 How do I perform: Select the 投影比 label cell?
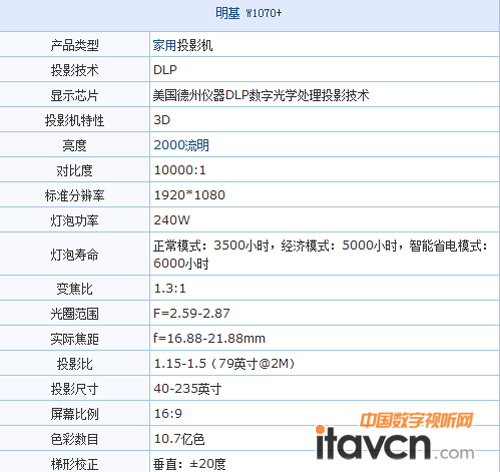coord(74,363)
